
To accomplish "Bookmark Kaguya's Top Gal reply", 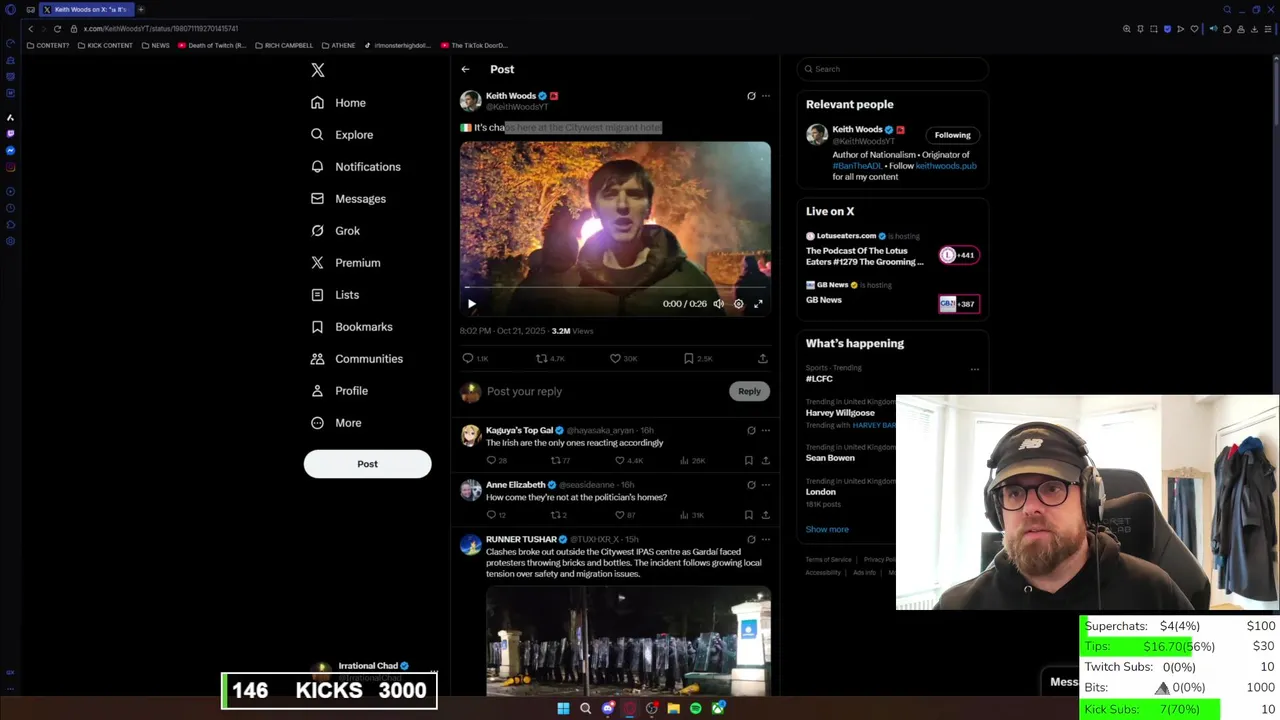I will (x=748, y=461).
